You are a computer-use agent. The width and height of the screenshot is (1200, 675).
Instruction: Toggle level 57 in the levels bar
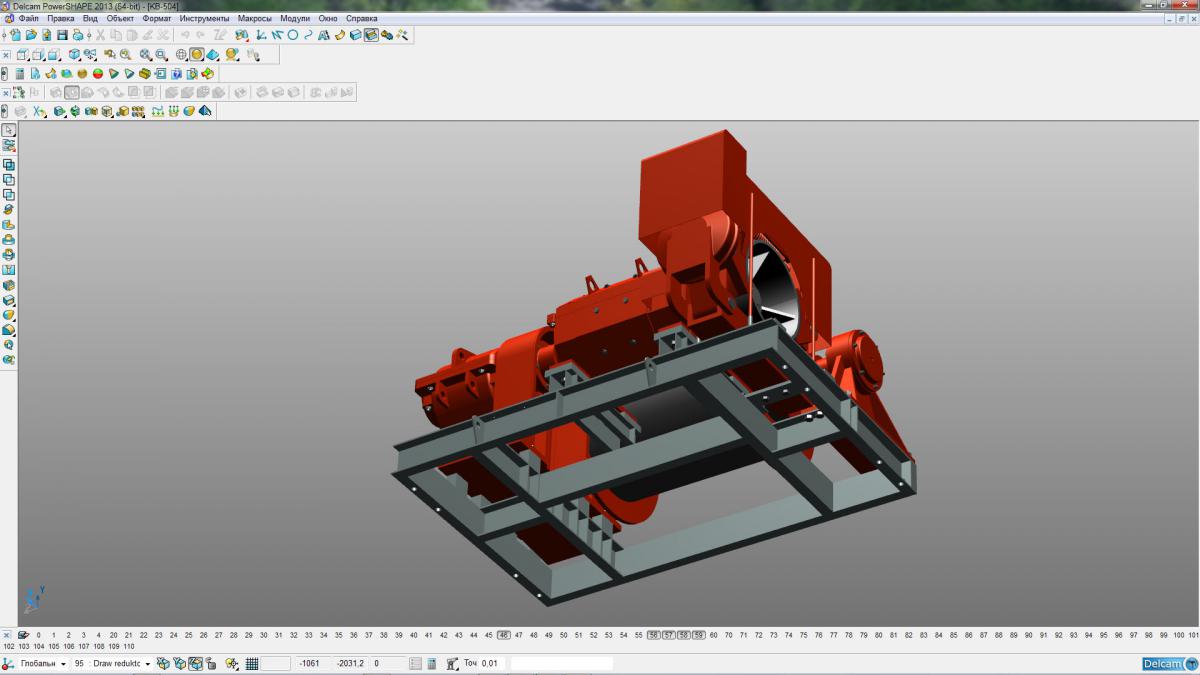coord(669,635)
